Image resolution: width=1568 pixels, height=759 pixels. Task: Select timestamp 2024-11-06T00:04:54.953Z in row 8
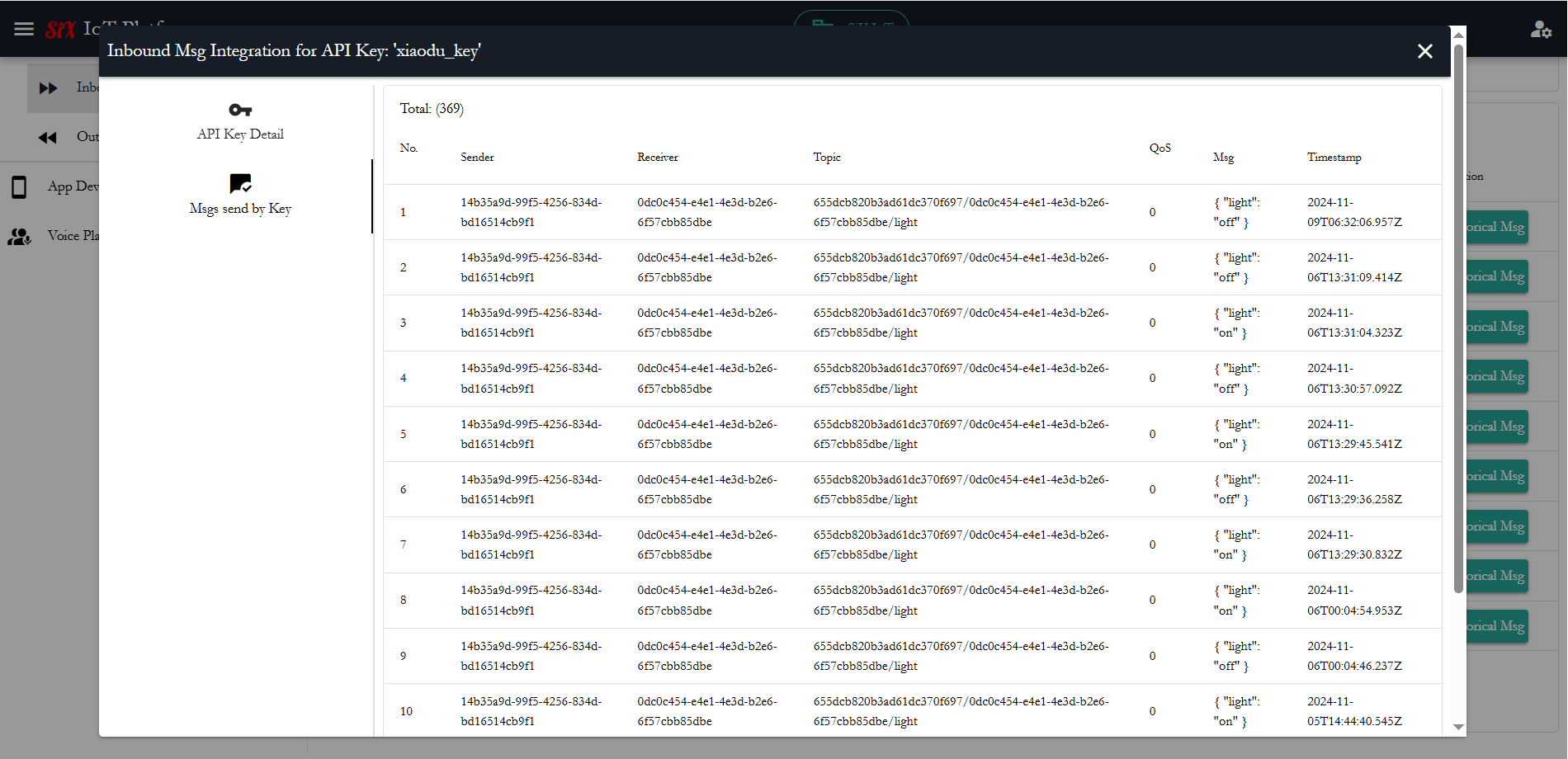(1354, 601)
